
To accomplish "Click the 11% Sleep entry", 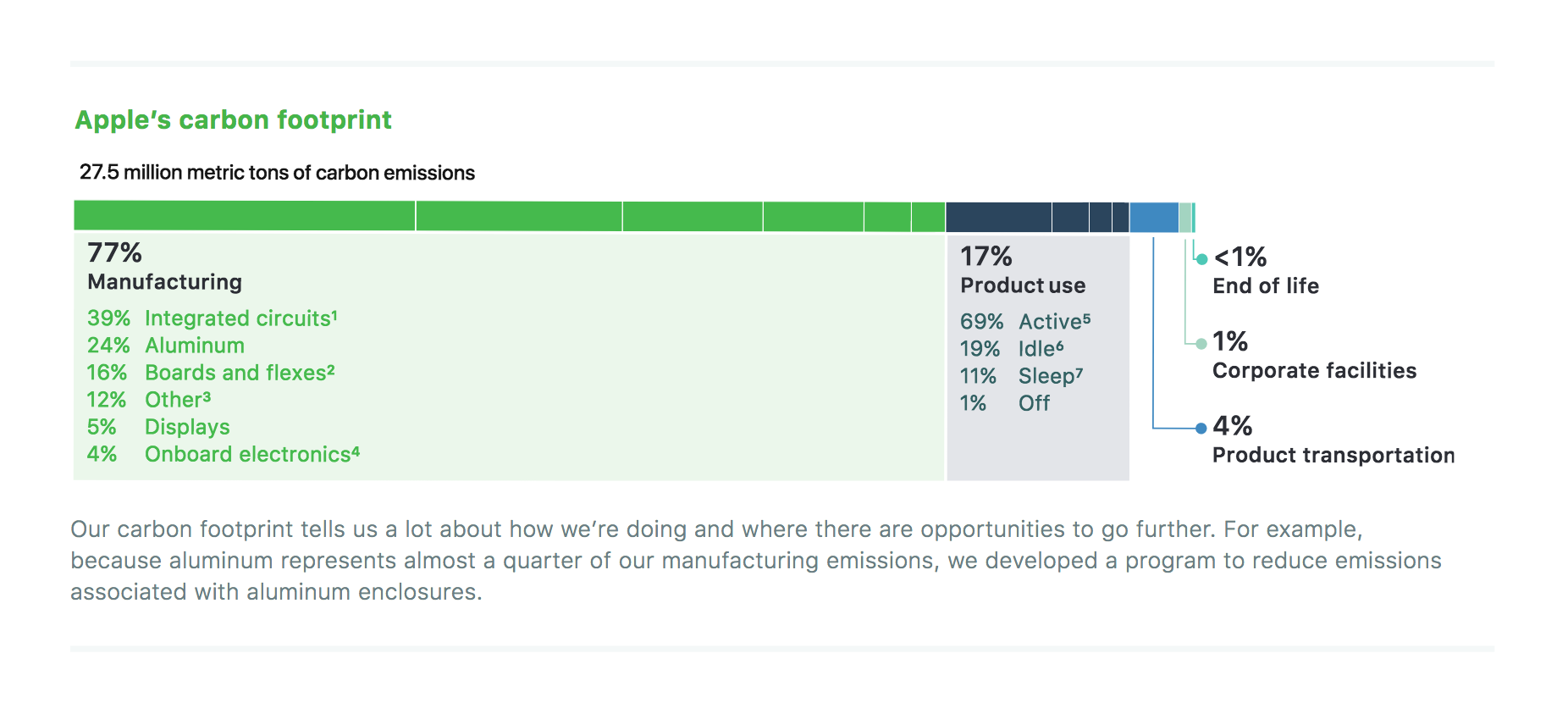I will [1021, 376].
